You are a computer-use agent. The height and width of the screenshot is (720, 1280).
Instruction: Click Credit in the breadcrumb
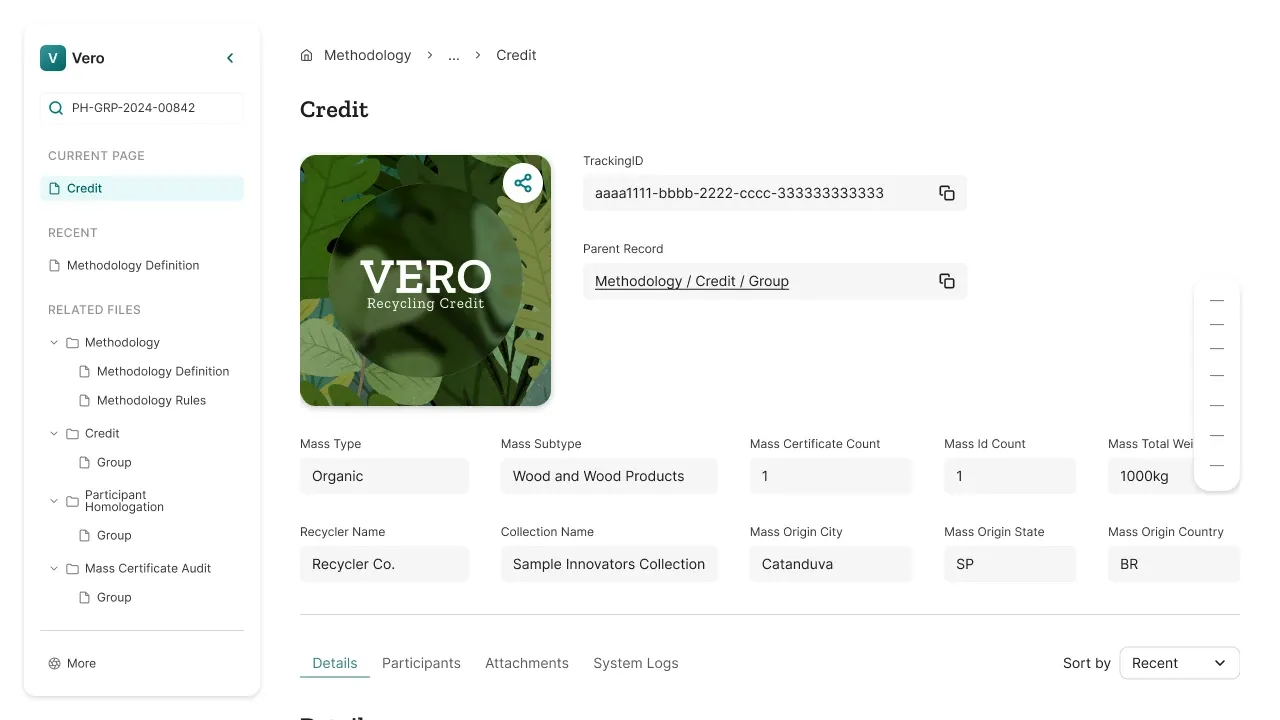[x=516, y=55]
